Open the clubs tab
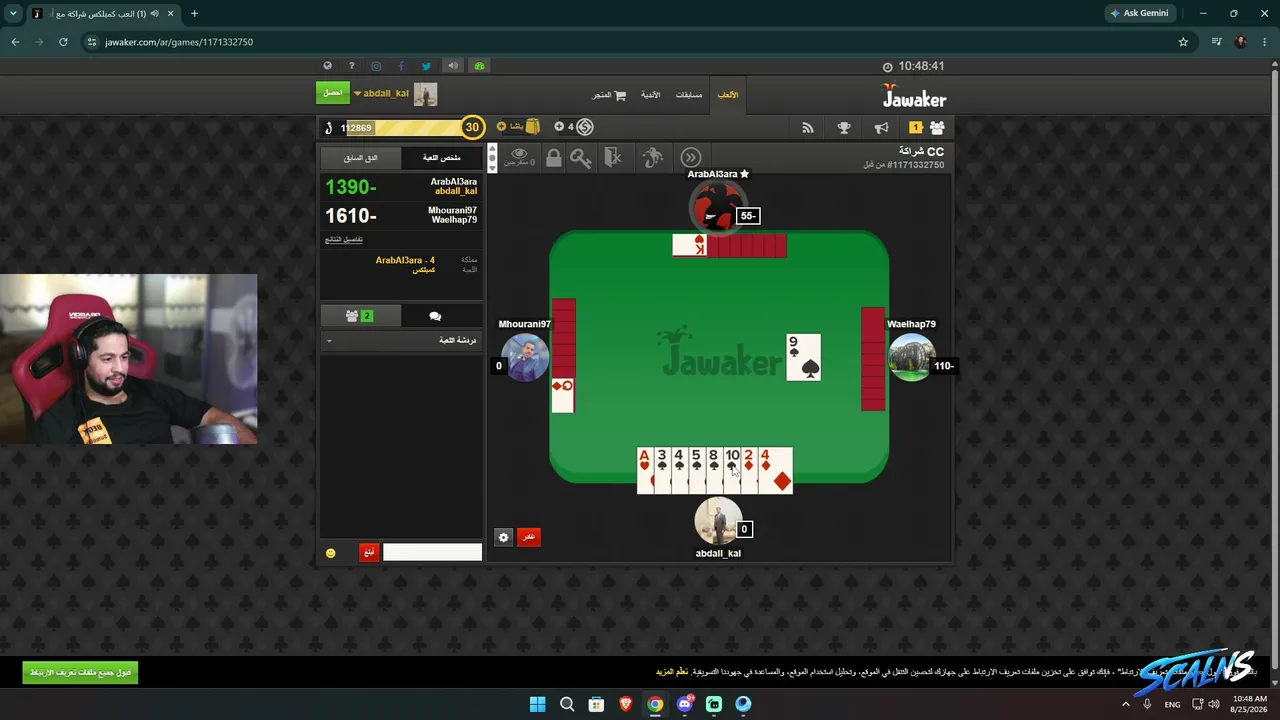1280x720 pixels. point(650,95)
